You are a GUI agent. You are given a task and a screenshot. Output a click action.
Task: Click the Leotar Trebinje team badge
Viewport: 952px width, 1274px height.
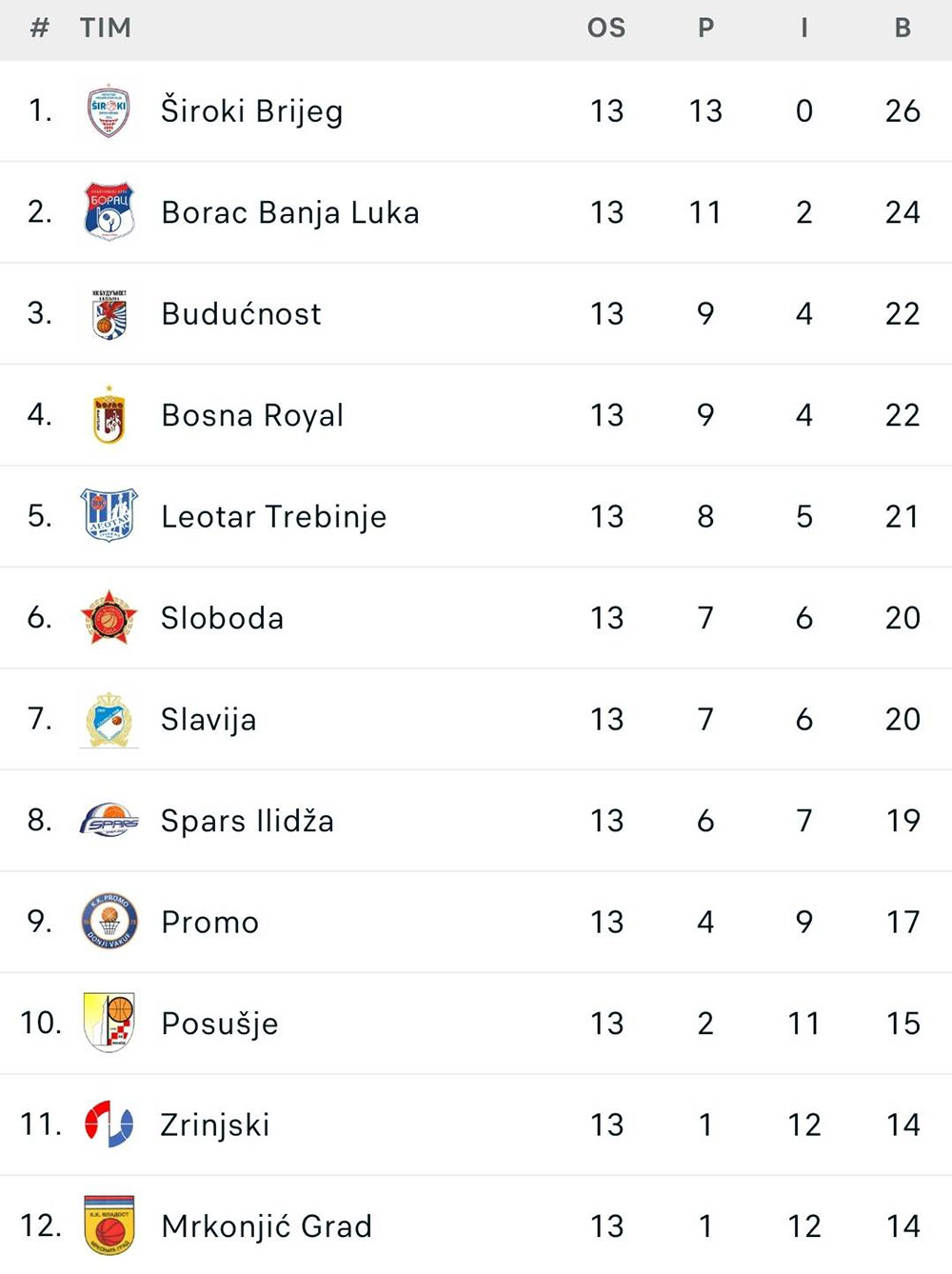[109, 515]
